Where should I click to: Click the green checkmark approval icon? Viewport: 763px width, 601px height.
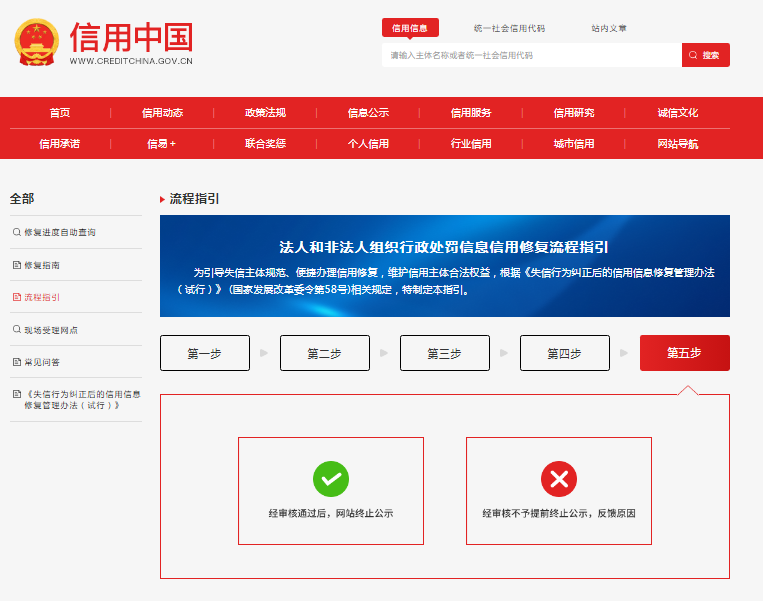pyautogui.click(x=331, y=479)
